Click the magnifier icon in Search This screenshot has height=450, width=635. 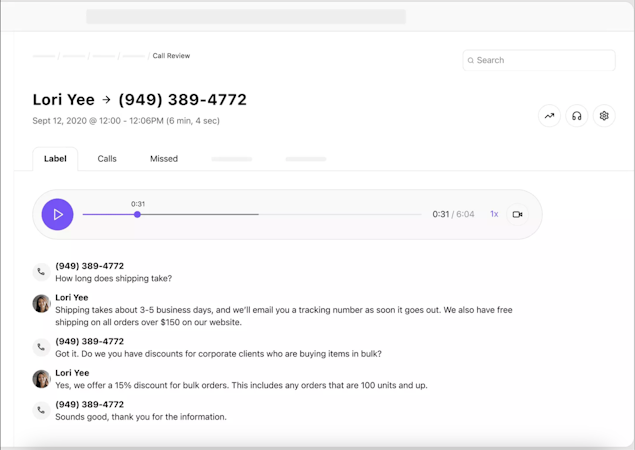point(471,60)
